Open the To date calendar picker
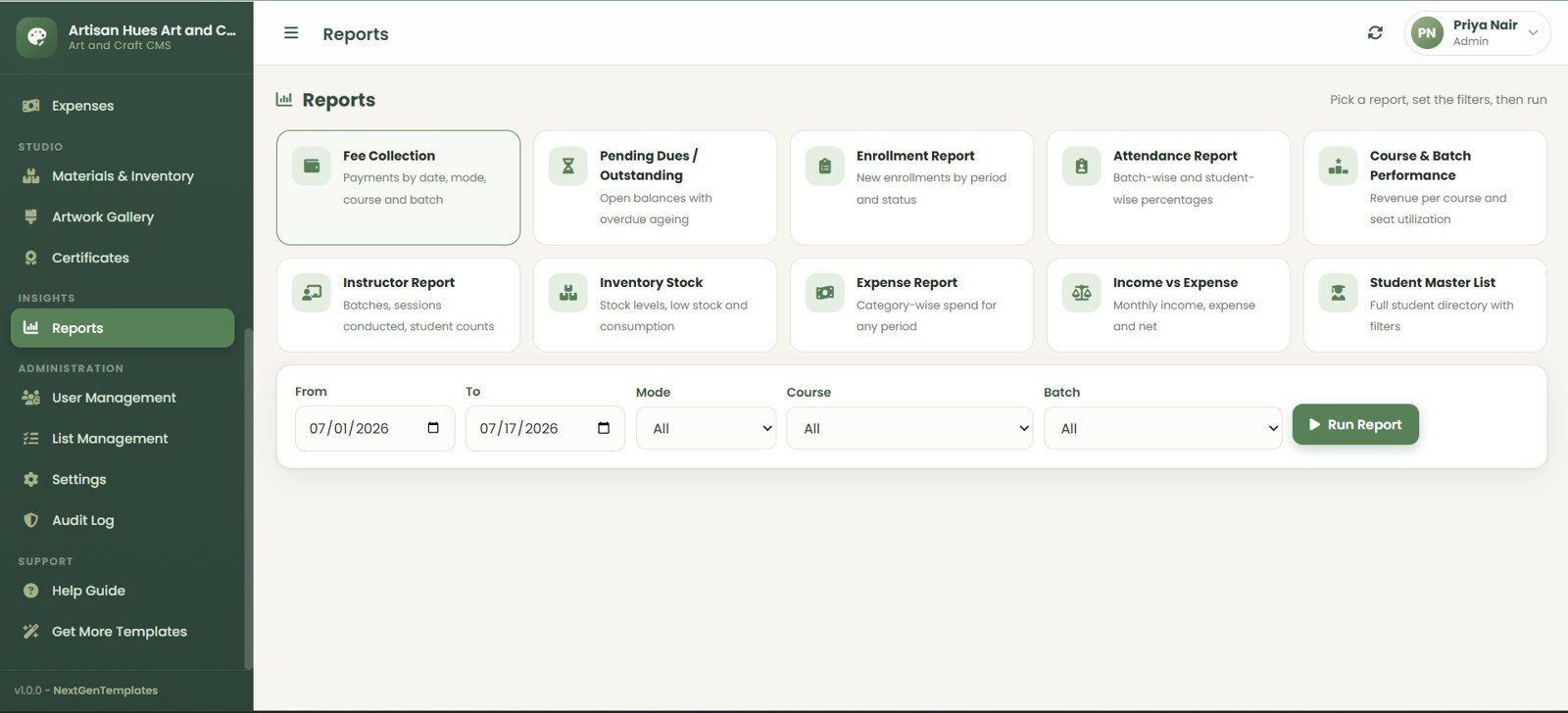 point(604,428)
